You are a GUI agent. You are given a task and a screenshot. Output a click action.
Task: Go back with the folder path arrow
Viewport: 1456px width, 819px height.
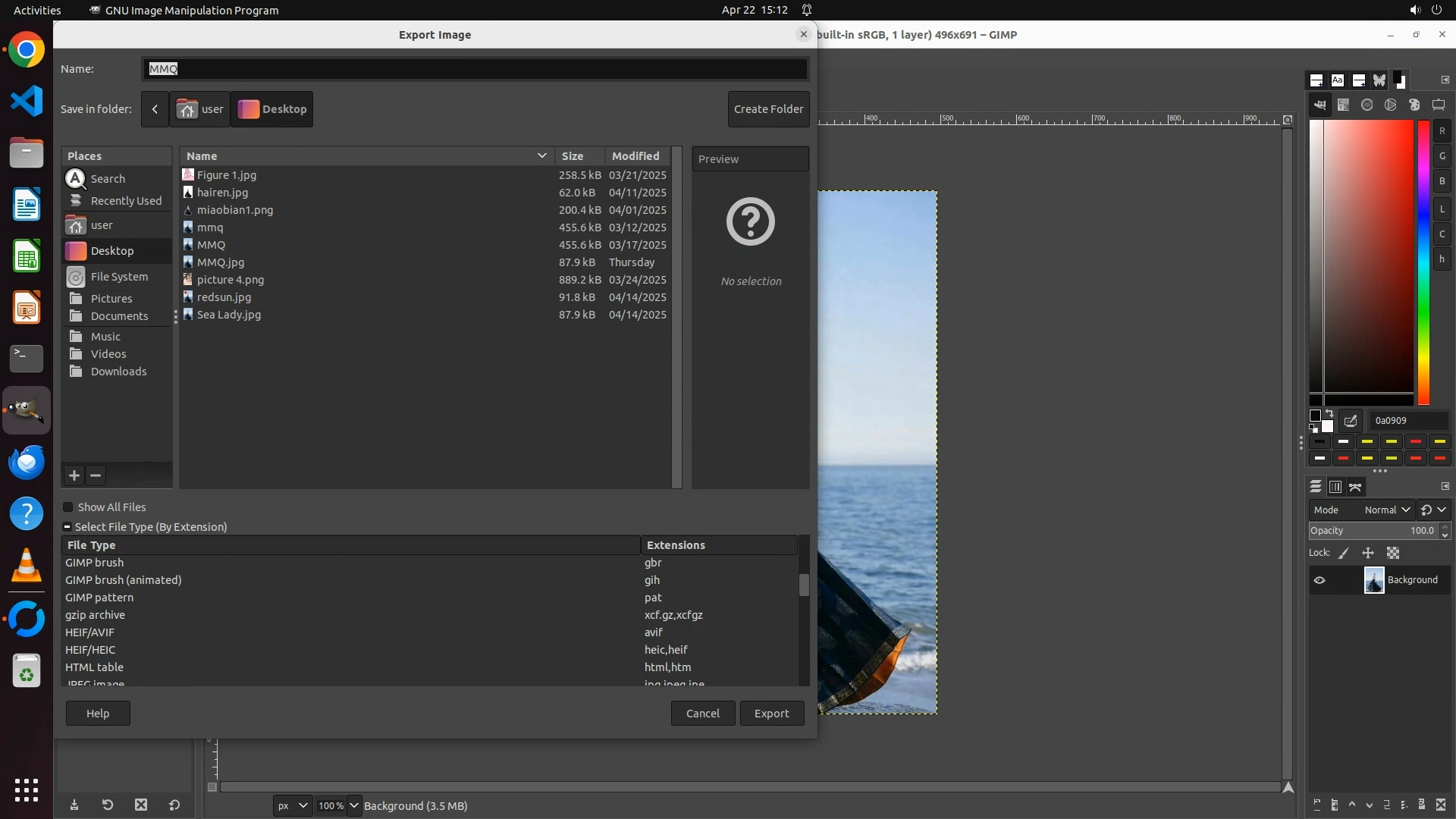click(x=155, y=109)
